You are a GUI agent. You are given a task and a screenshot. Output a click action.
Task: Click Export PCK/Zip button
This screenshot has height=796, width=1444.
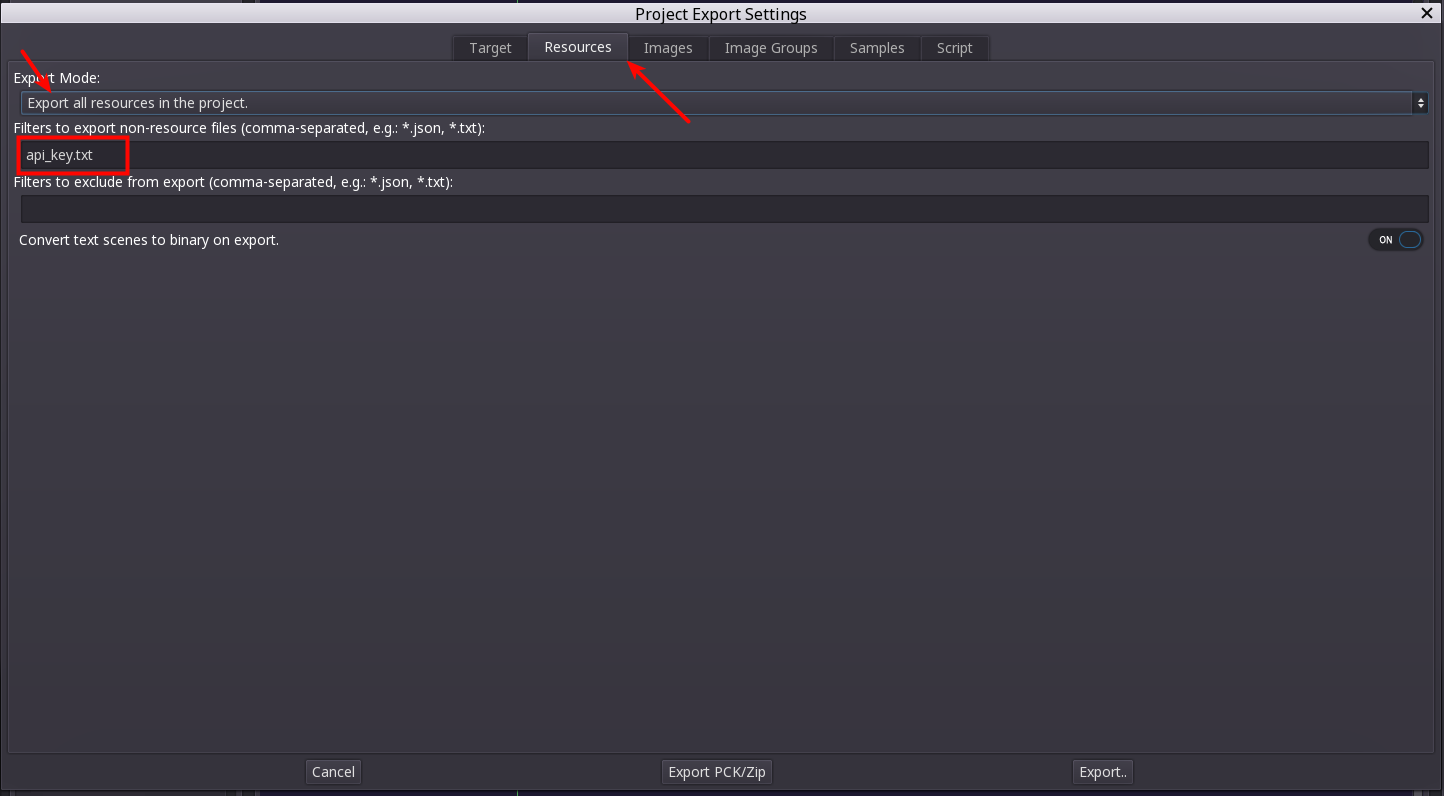718,772
